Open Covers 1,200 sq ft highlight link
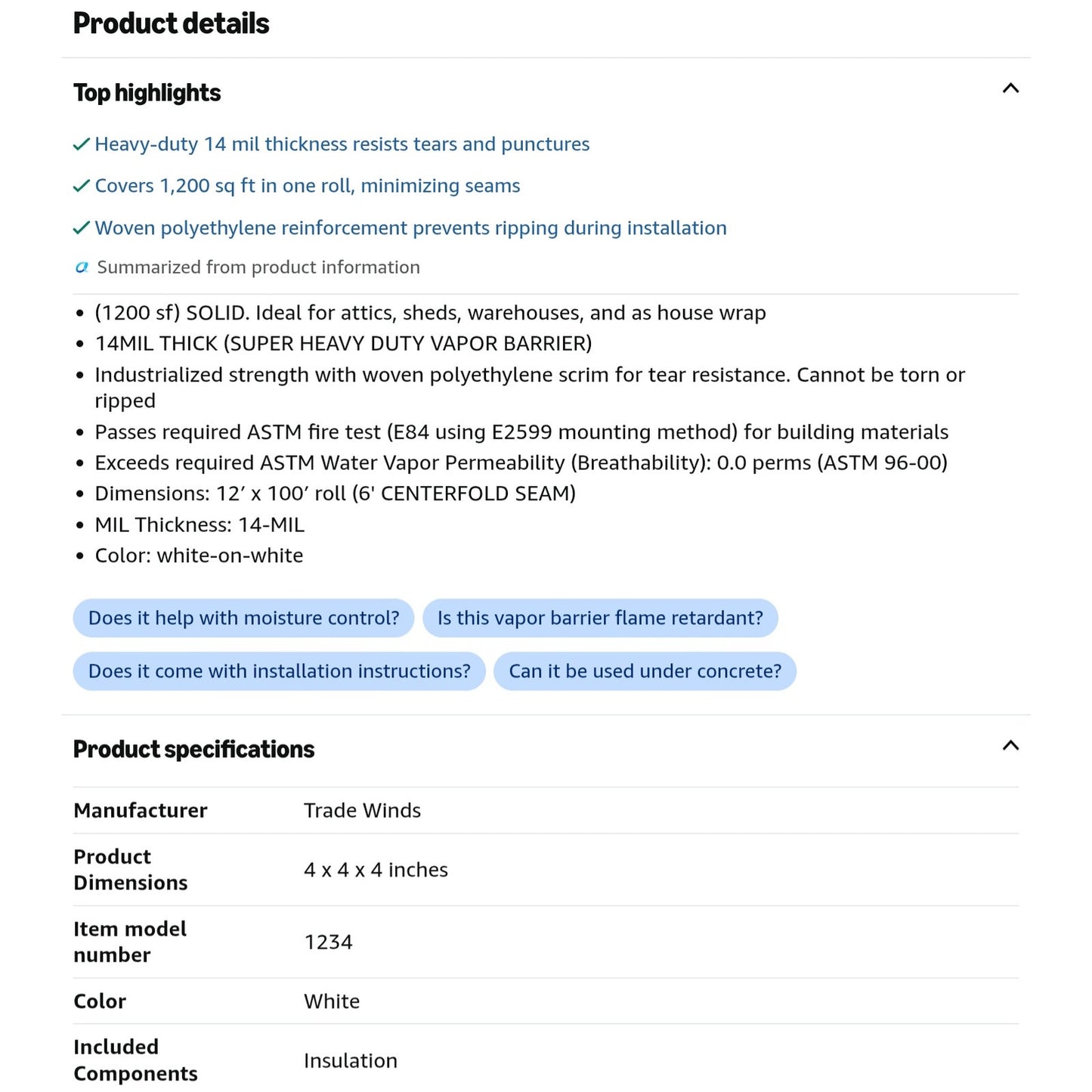This screenshot has width=1092, height=1092. click(308, 186)
